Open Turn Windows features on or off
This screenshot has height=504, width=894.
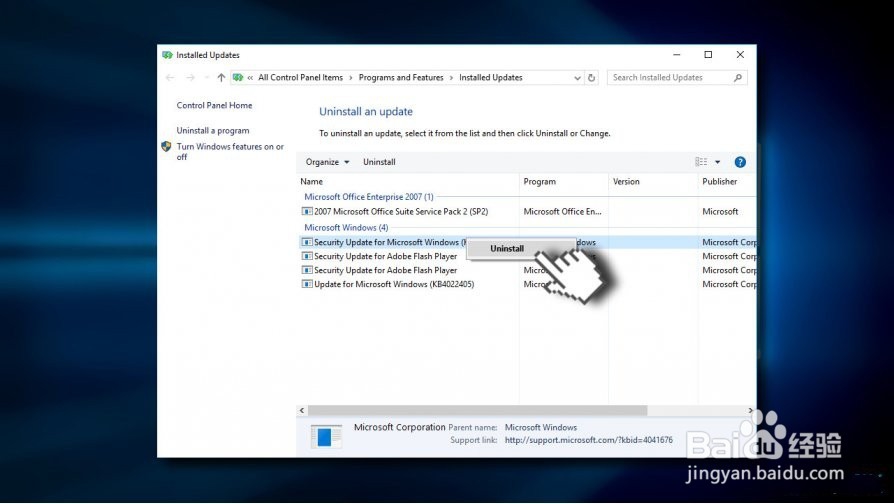230,152
